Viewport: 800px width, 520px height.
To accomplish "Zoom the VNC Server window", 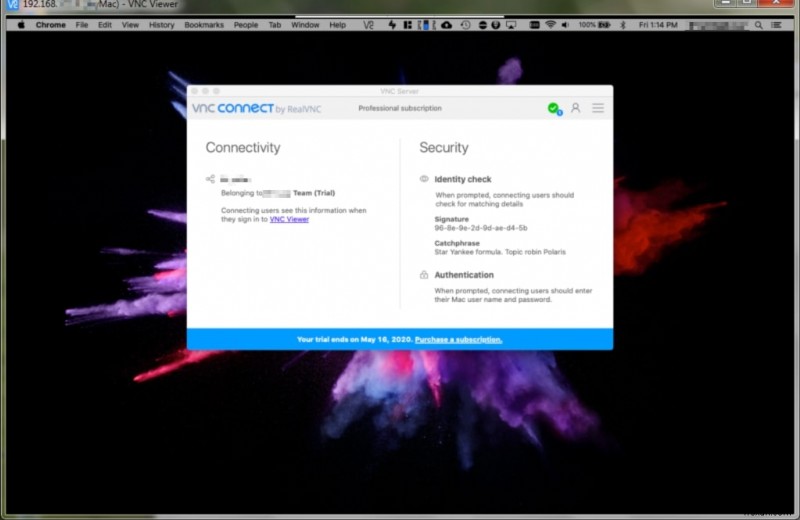I will 216,91.
